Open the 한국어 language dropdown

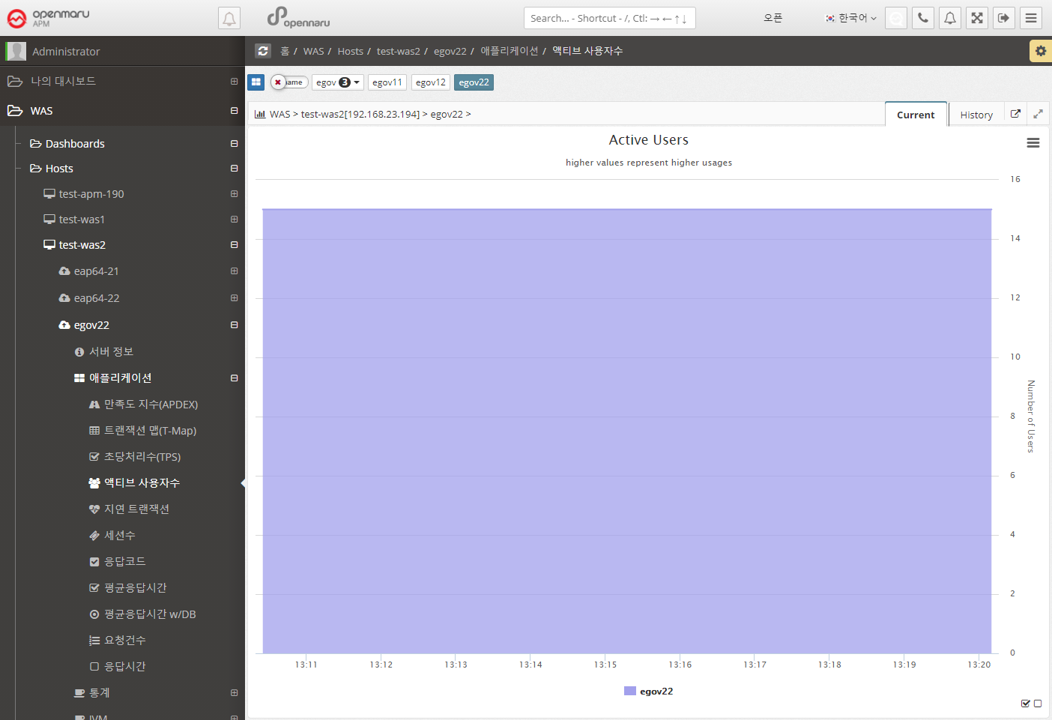851,18
